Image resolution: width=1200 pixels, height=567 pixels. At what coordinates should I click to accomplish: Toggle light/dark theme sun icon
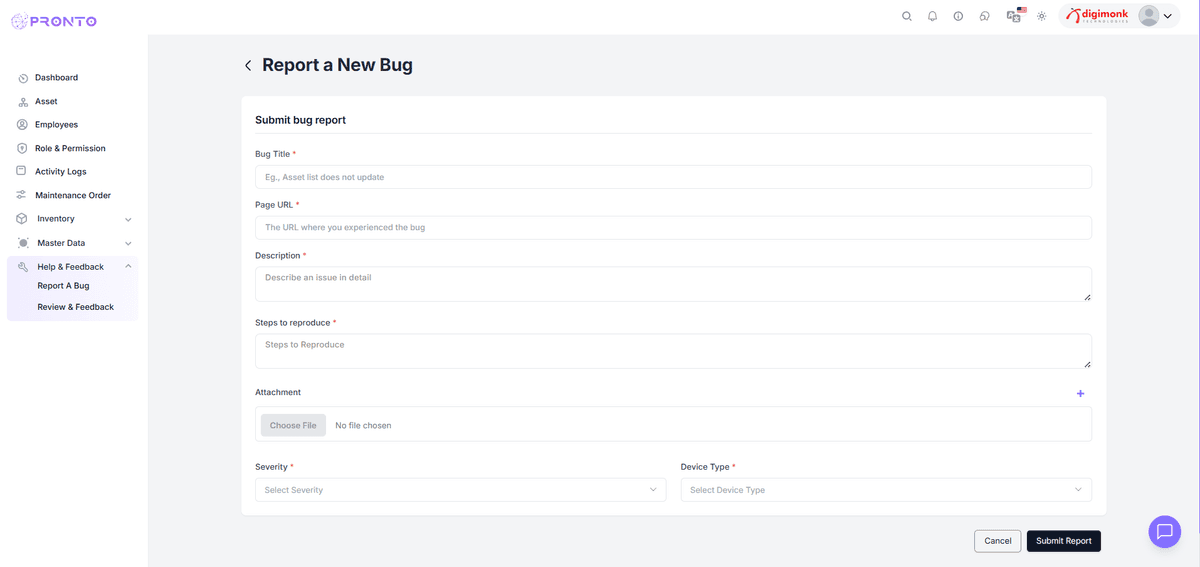pos(1041,16)
